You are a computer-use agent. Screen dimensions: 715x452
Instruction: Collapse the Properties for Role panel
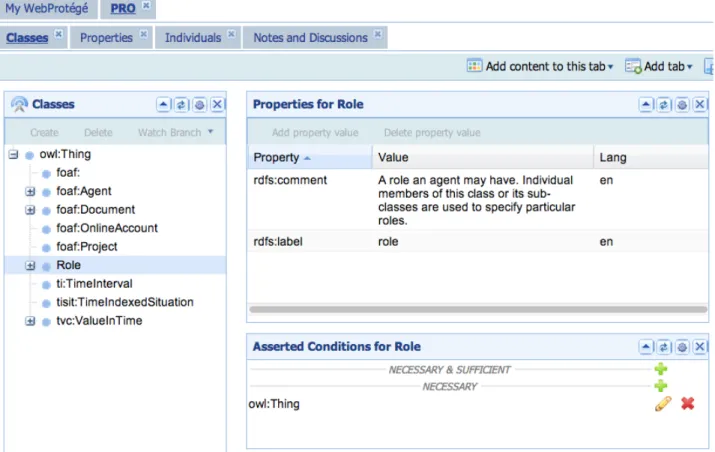coord(646,104)
